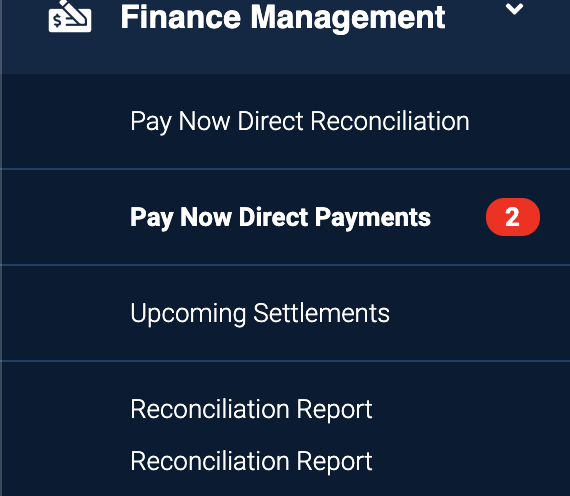The width and height of the screenshot is (570, 496).
Task: Click the red badge showing 2
Action: (x=513, y=217)
